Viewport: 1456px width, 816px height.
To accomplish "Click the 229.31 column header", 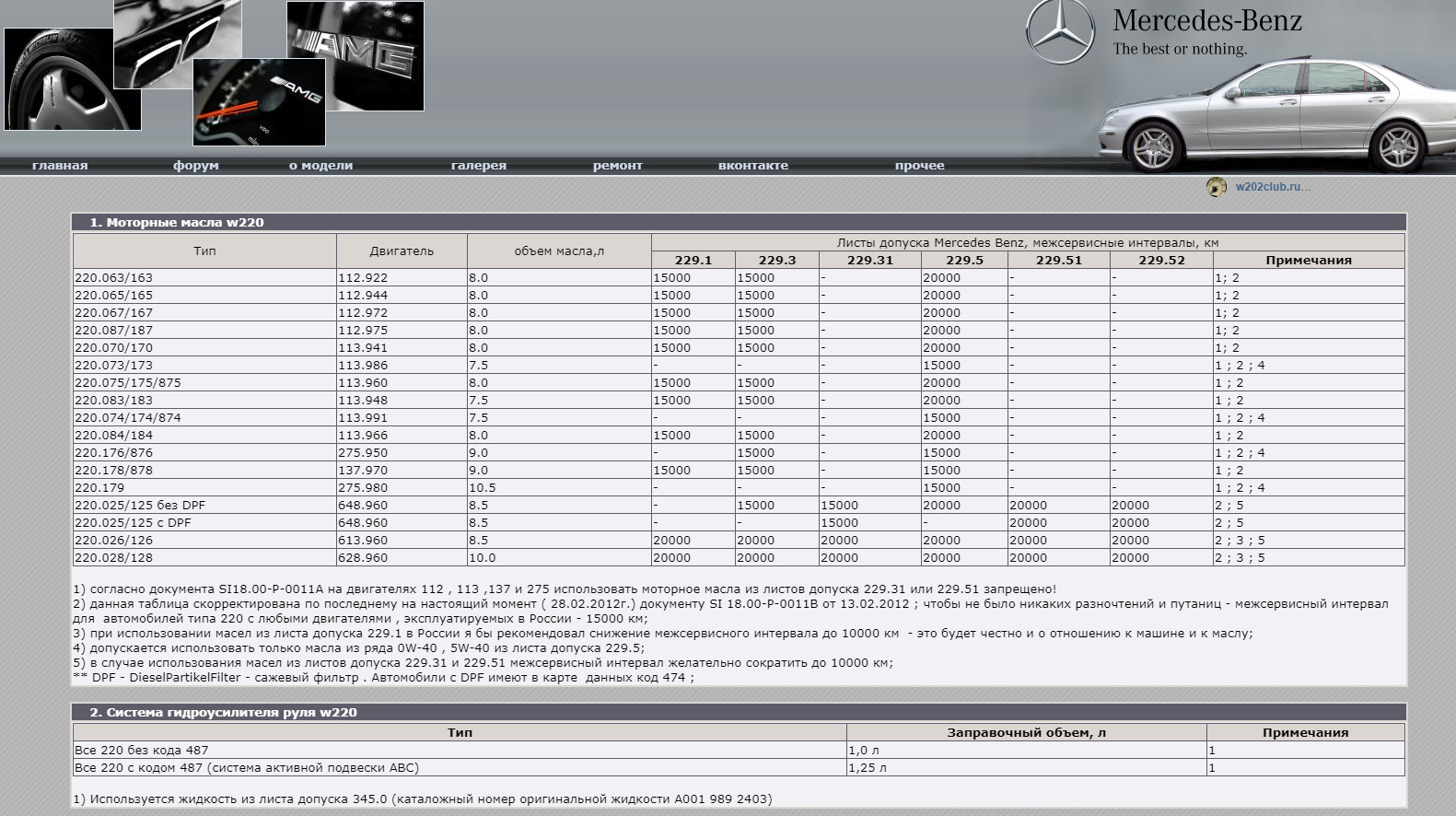I will tap(870, 261).
